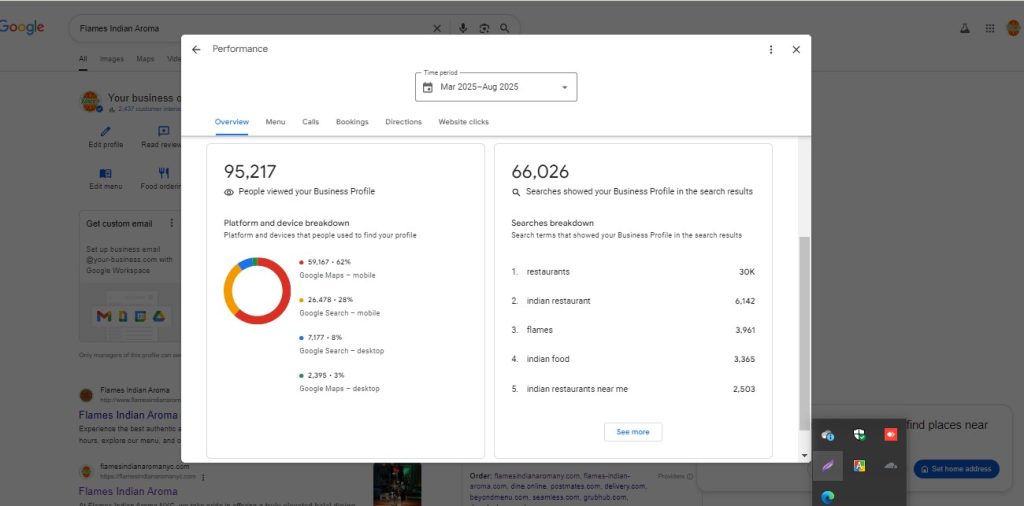Open the Google apps grid icon
This screenshot has height=506, width=1024.
pyautogui.click(x=989, y=28)
